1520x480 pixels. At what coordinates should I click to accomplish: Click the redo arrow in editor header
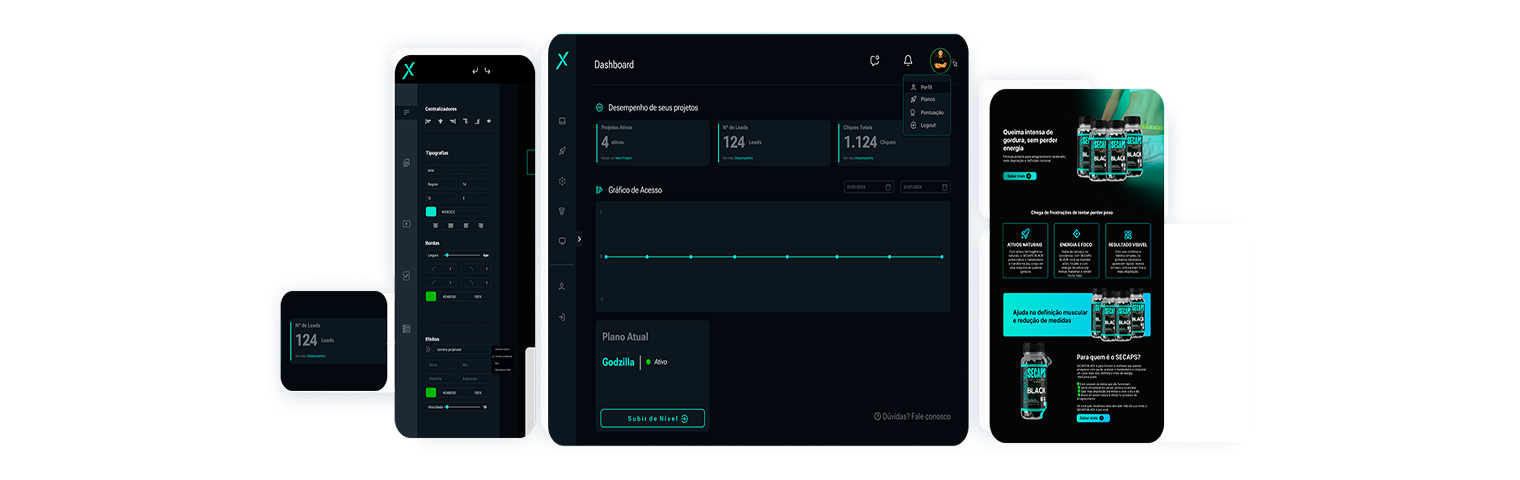click(488, 71)
